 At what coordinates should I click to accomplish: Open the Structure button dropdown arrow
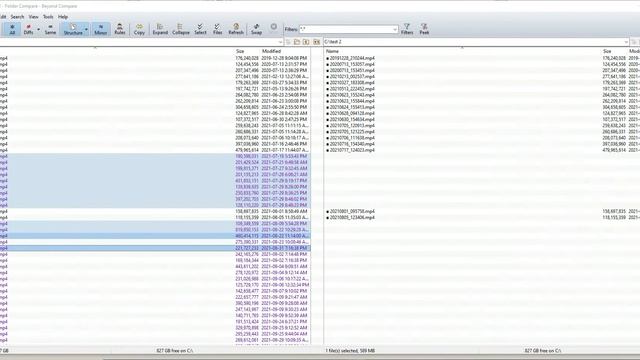tap(86, 29)
